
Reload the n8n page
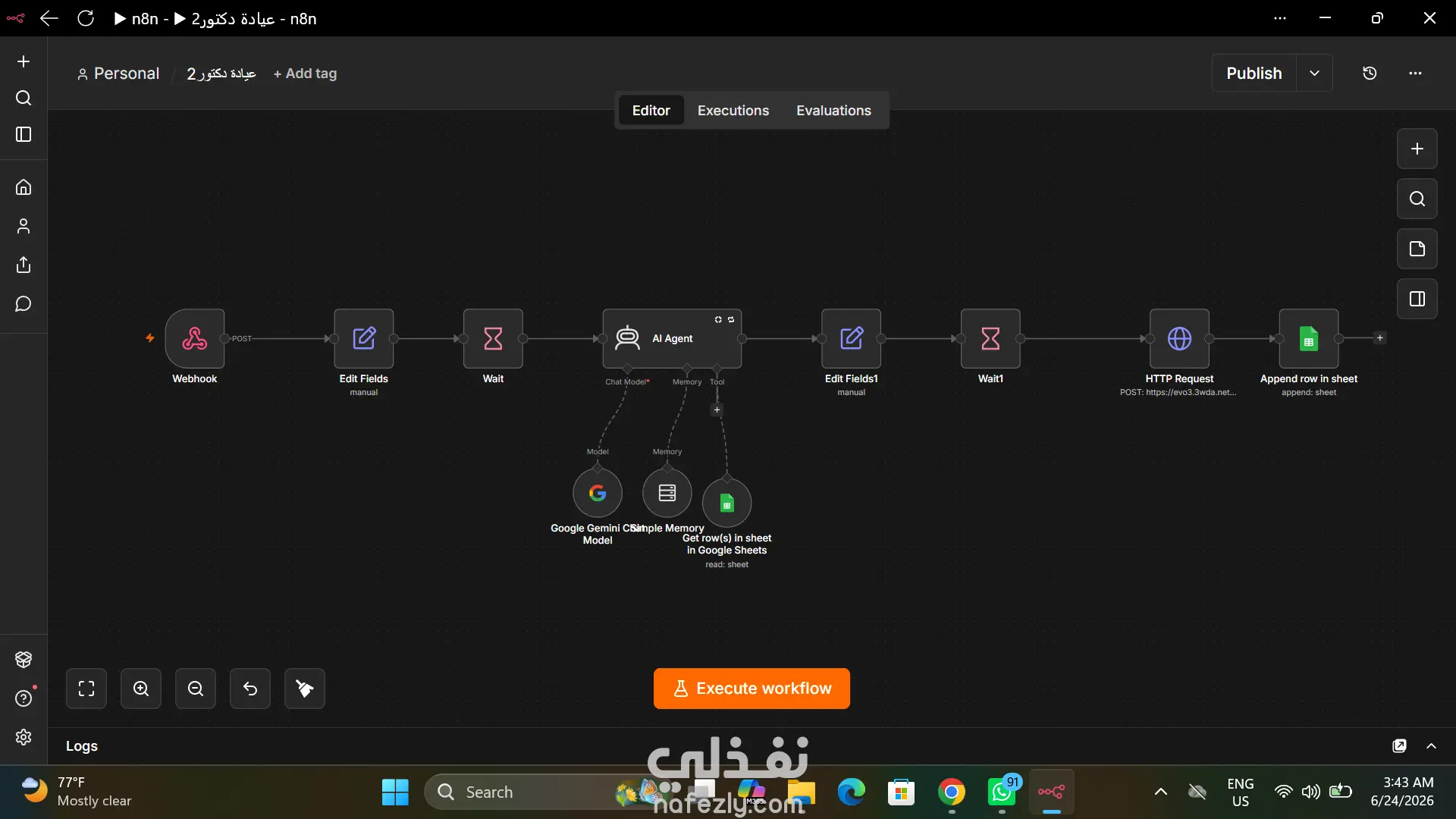(x=86, y=18)
